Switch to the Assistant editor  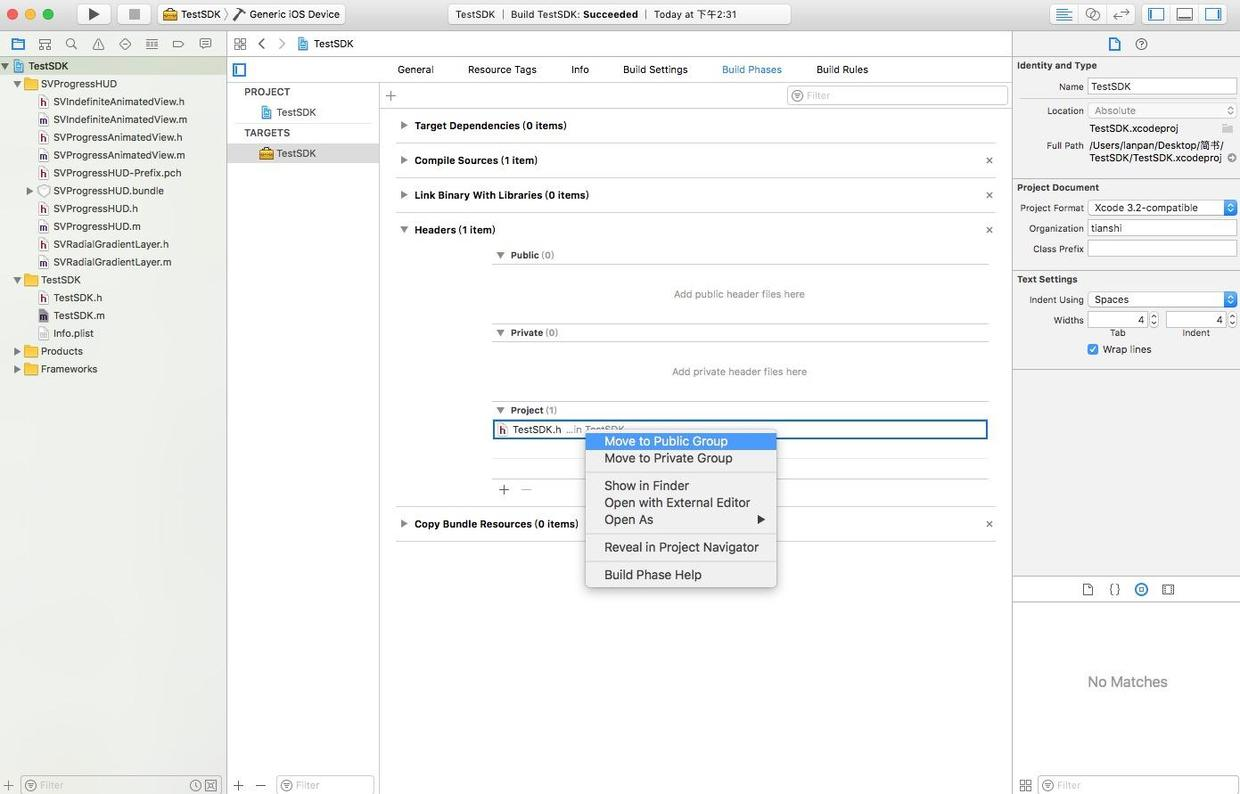[x=1093, y=14]
